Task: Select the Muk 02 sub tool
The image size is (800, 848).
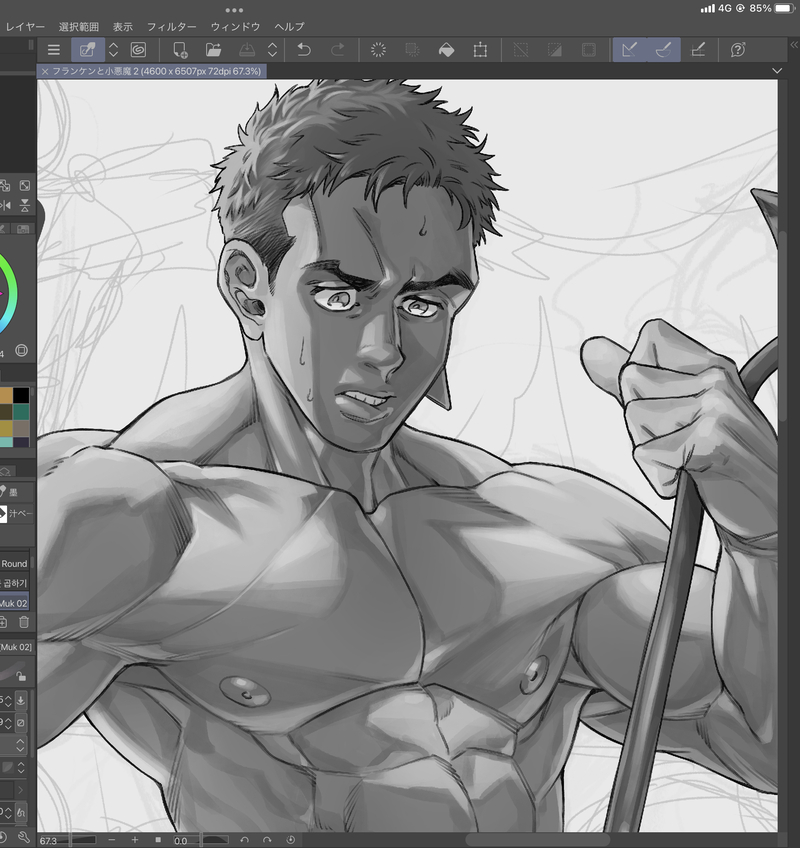Action: point(14,603)
